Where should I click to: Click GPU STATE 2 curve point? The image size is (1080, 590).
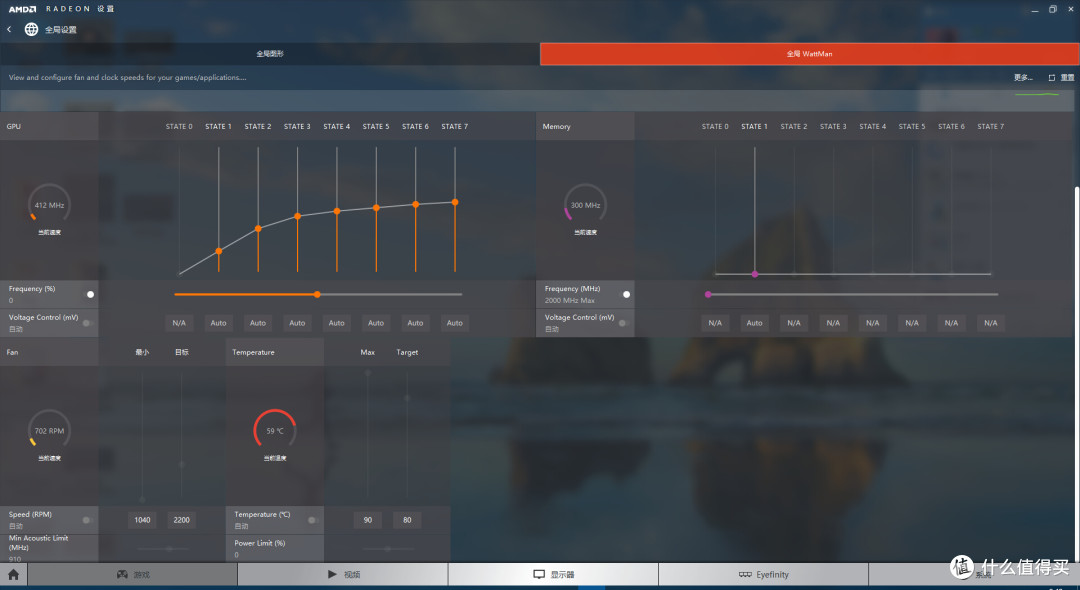[x=258, y=228]
